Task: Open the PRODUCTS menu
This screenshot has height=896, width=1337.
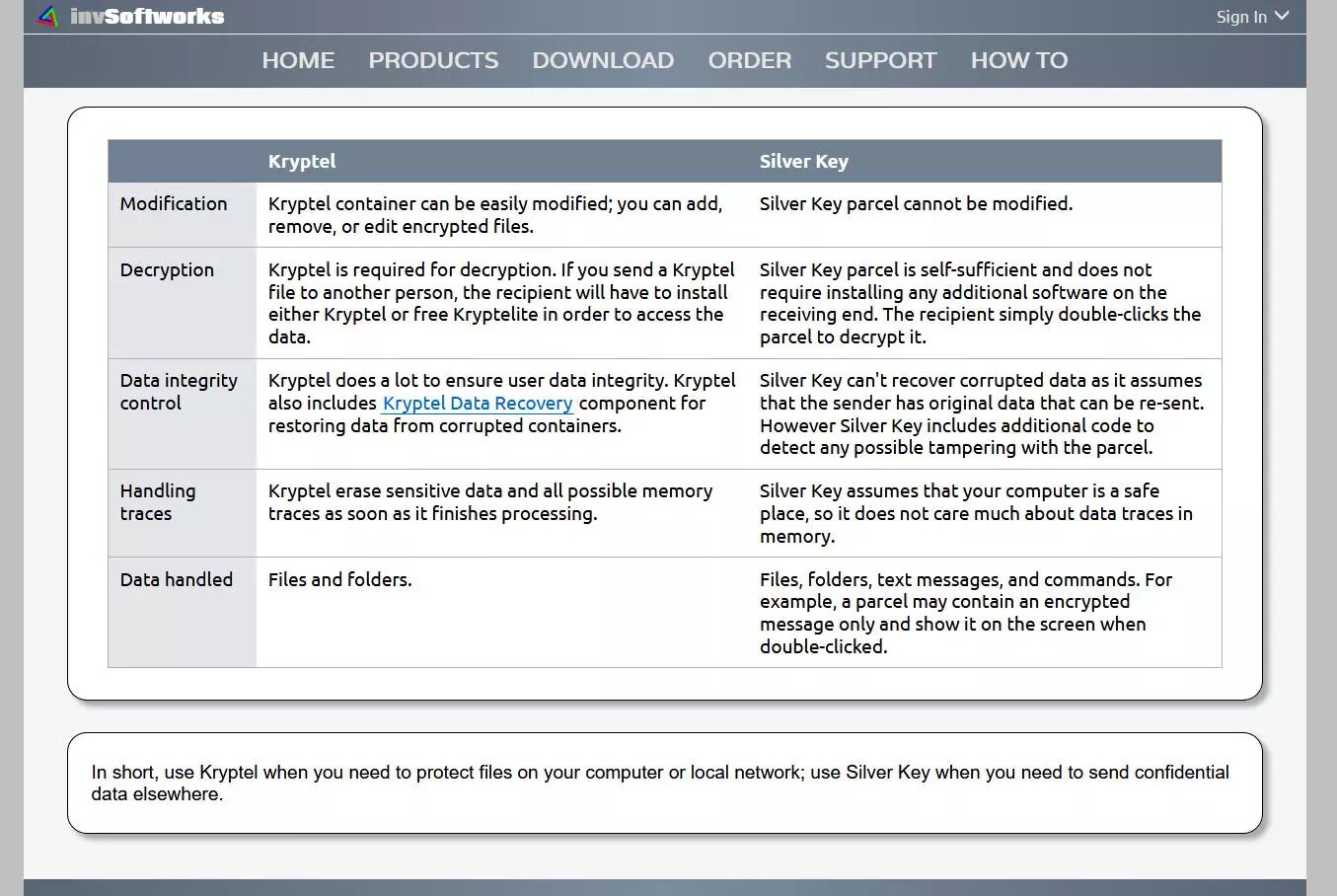Action: (433, 60)
